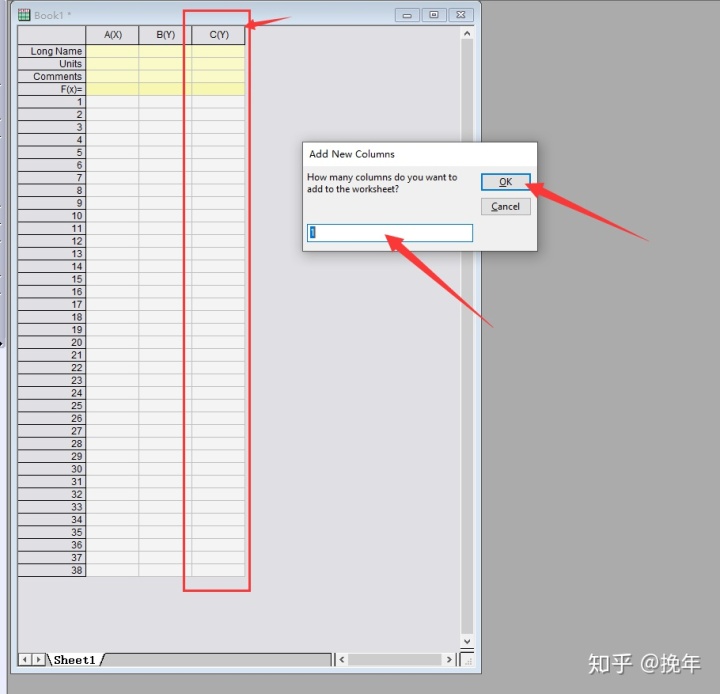The image size is (720, 694).
Task: Click horizontal scrollbar right arrow
Action: tap(449, 660)
